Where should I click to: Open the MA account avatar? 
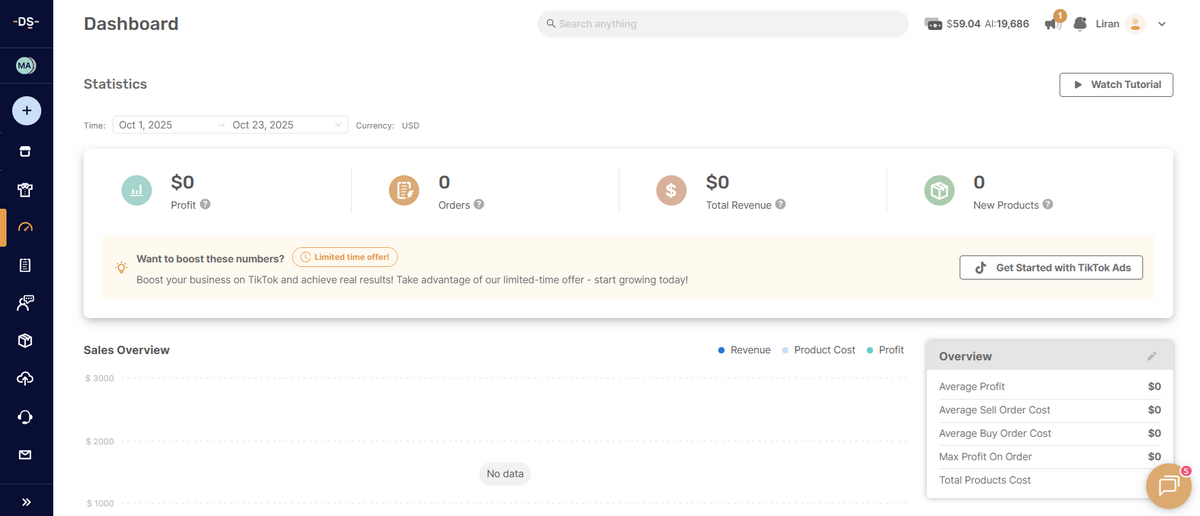(x=26, y=66)
